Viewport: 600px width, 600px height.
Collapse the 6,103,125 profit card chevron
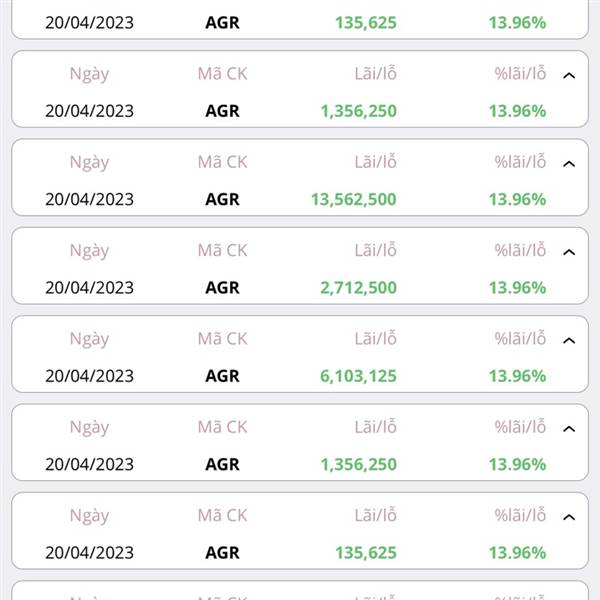coord(569,341)
